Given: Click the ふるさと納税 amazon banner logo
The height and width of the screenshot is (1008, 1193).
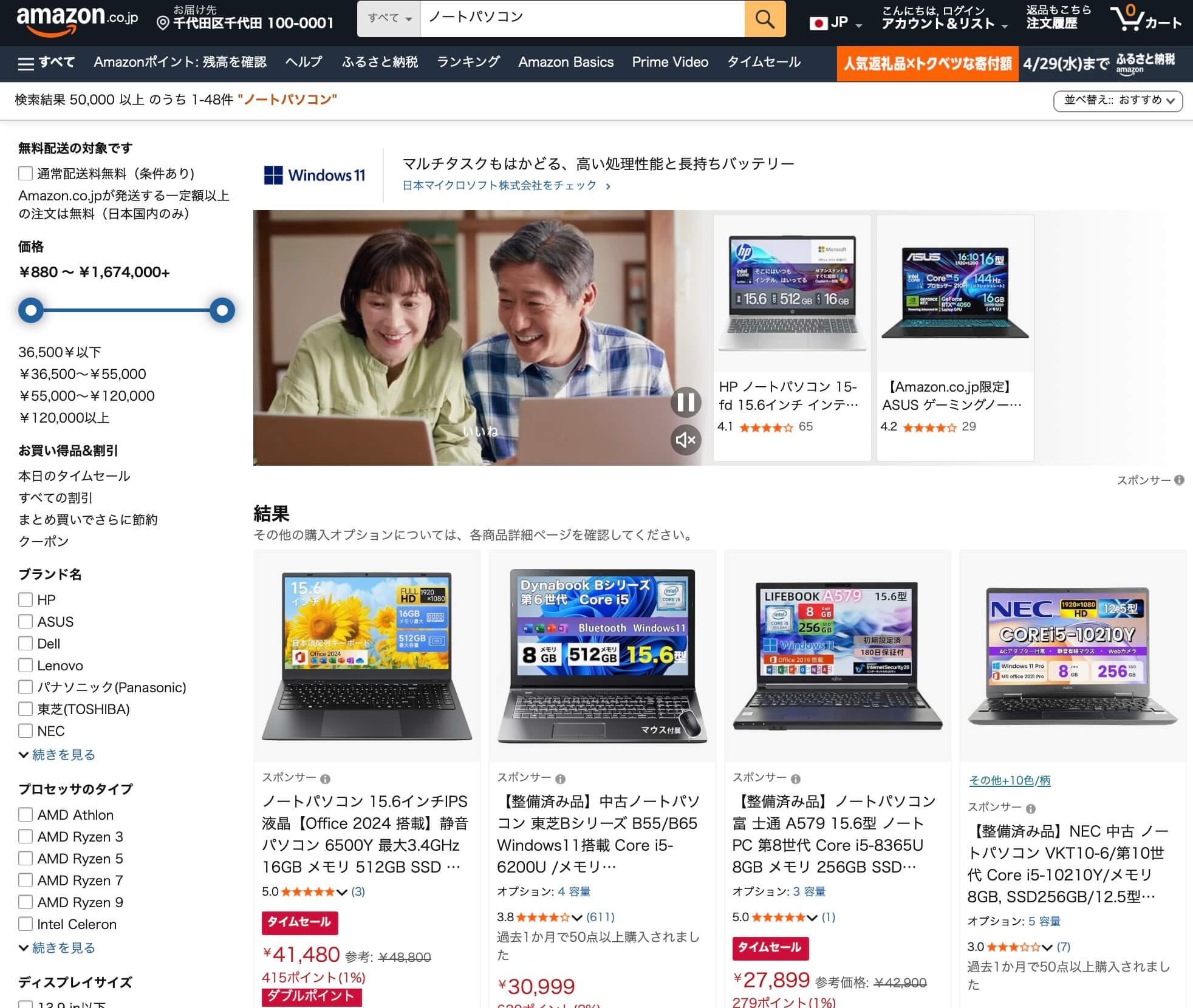Looking at the screenshot, I should point(1146,63).
